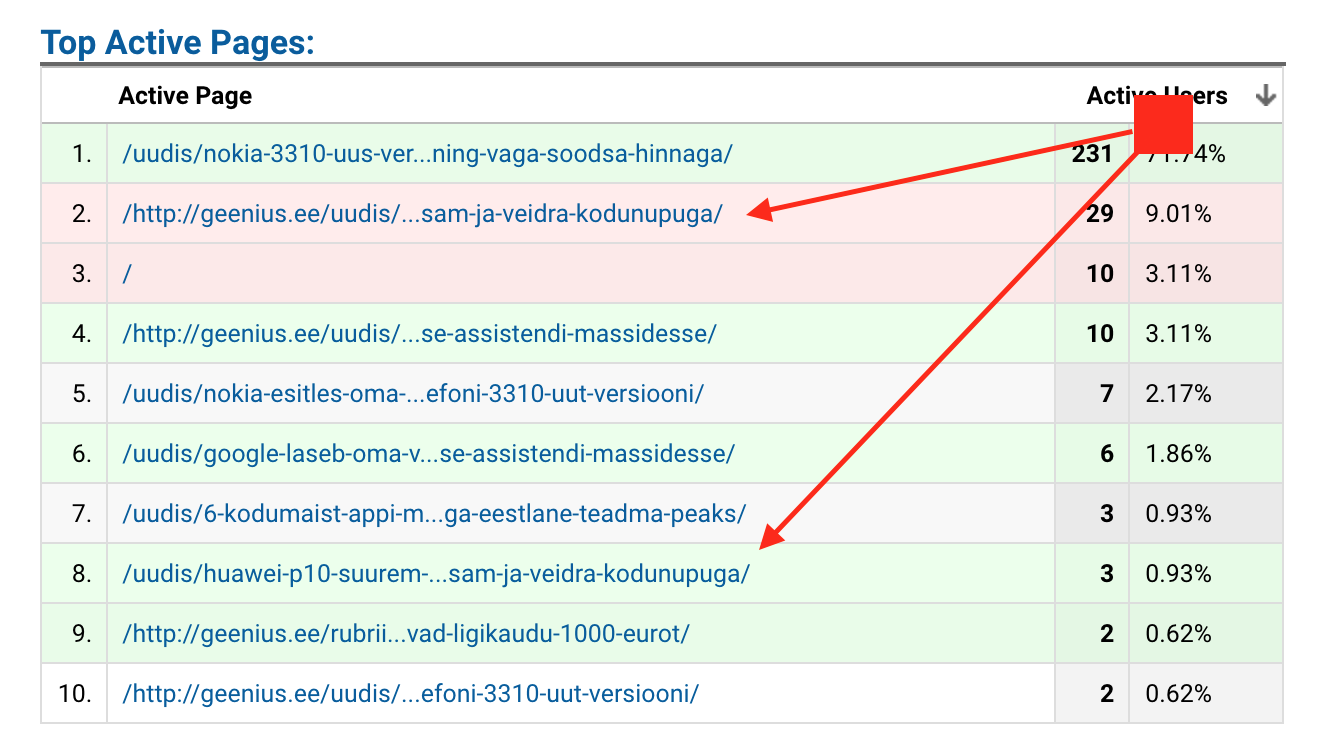The height and width of the screenshot is (756, 1334).
Task: Open the google-laseb-oma-v page link
Action: coord(428,454)
